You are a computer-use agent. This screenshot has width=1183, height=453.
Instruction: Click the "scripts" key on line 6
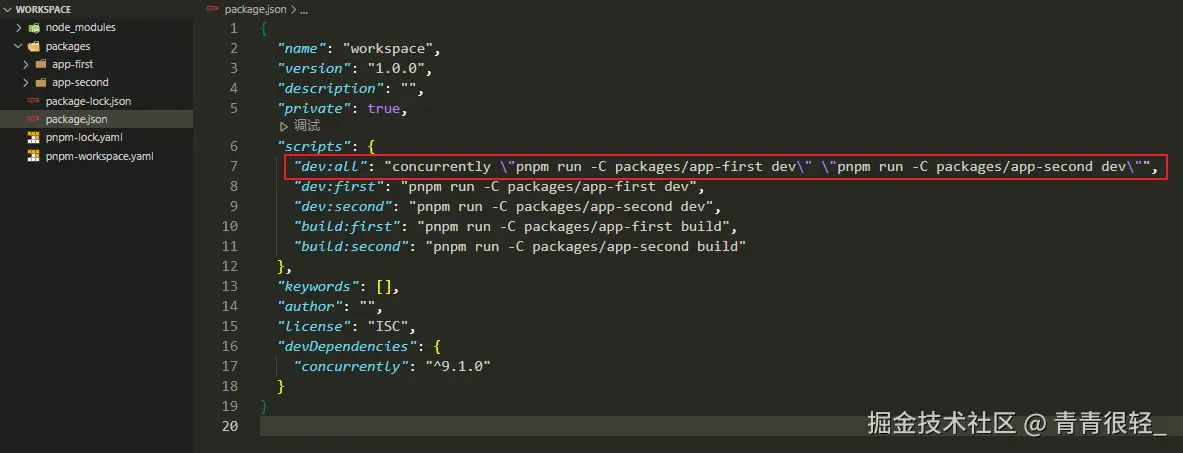(314, 146)
